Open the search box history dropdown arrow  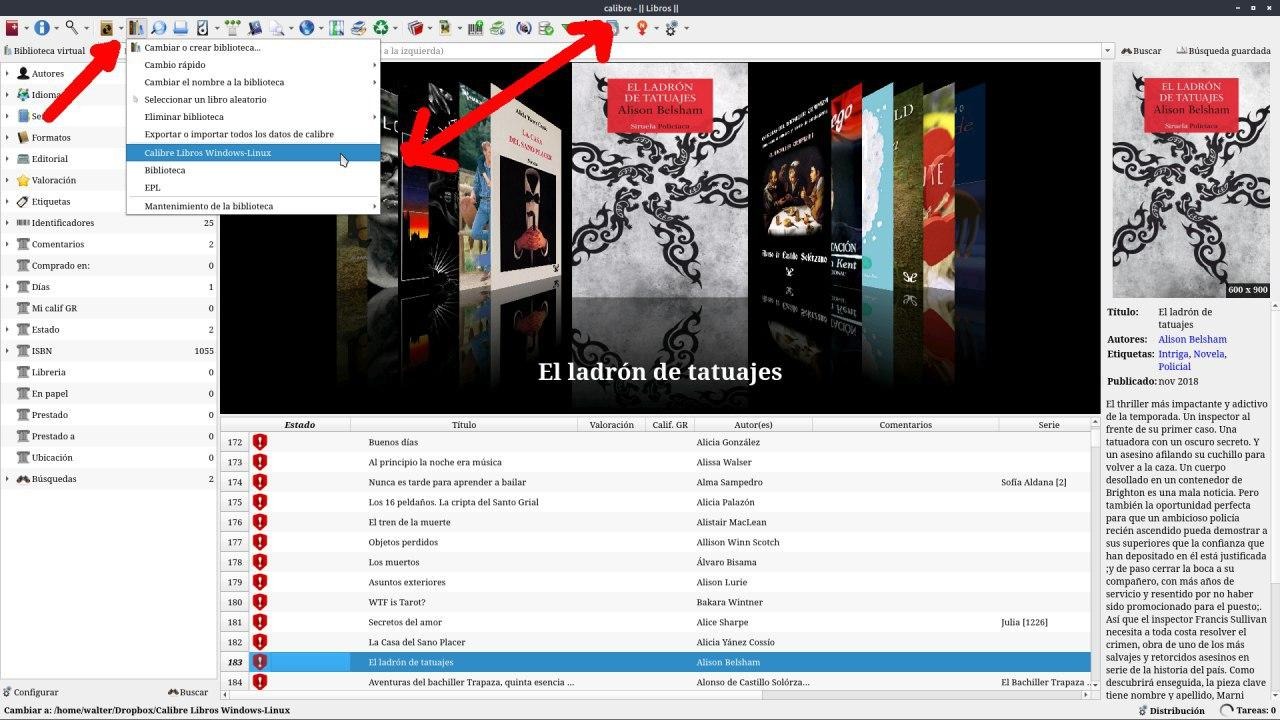pos(1107,51)
